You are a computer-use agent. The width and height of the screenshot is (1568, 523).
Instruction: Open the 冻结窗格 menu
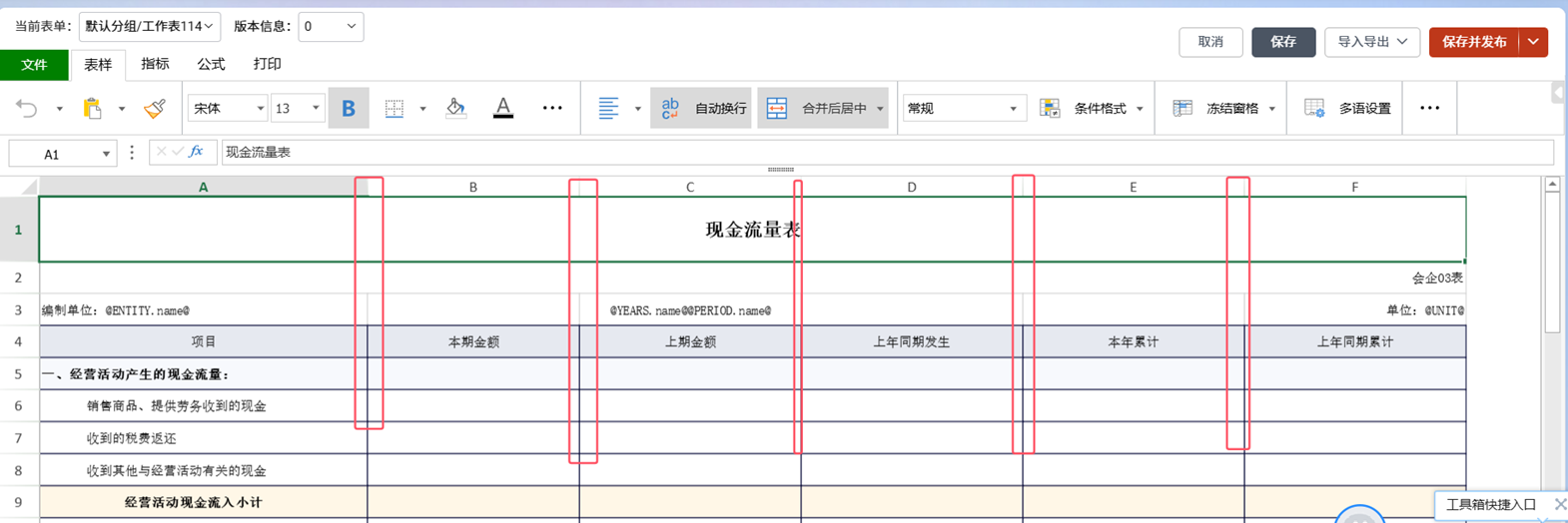[x=1224, y=108]
